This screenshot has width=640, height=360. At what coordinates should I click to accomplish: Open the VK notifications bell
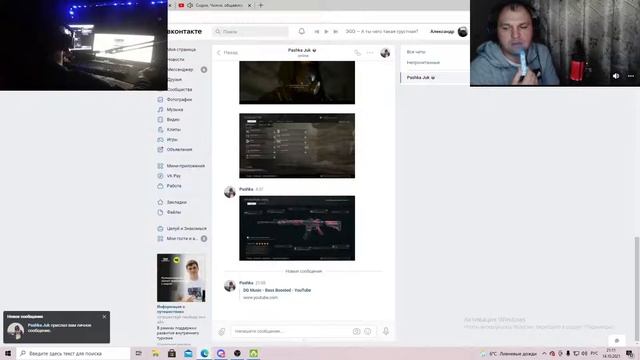(302, 31)
